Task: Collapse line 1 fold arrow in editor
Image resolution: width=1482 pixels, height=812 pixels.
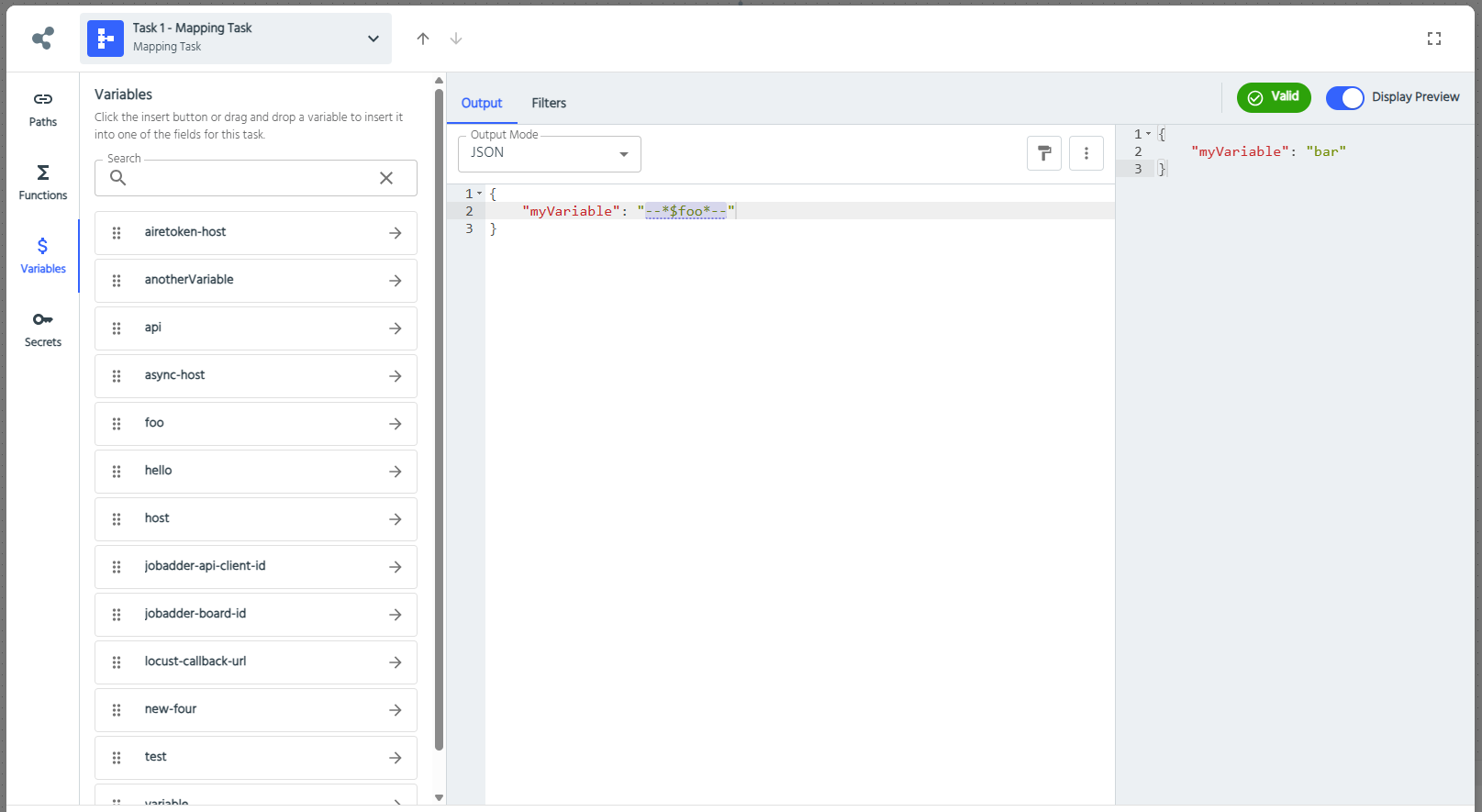Action: [x=479, y=194]
